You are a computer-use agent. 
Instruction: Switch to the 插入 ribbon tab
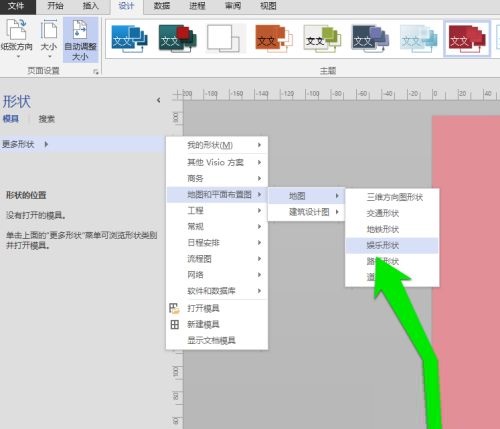pos(90,6)
